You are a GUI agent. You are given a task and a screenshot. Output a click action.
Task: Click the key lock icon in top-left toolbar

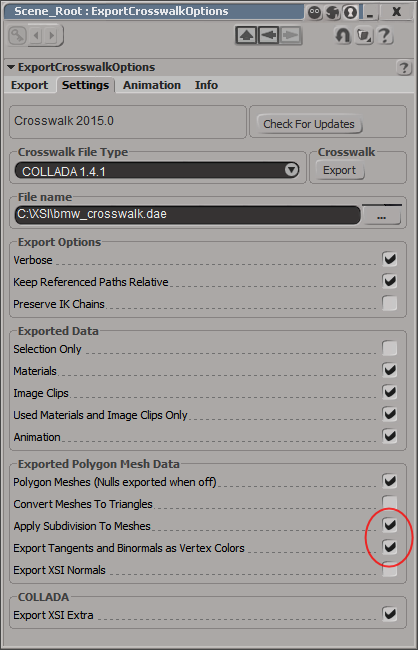(x=17, y=36)
